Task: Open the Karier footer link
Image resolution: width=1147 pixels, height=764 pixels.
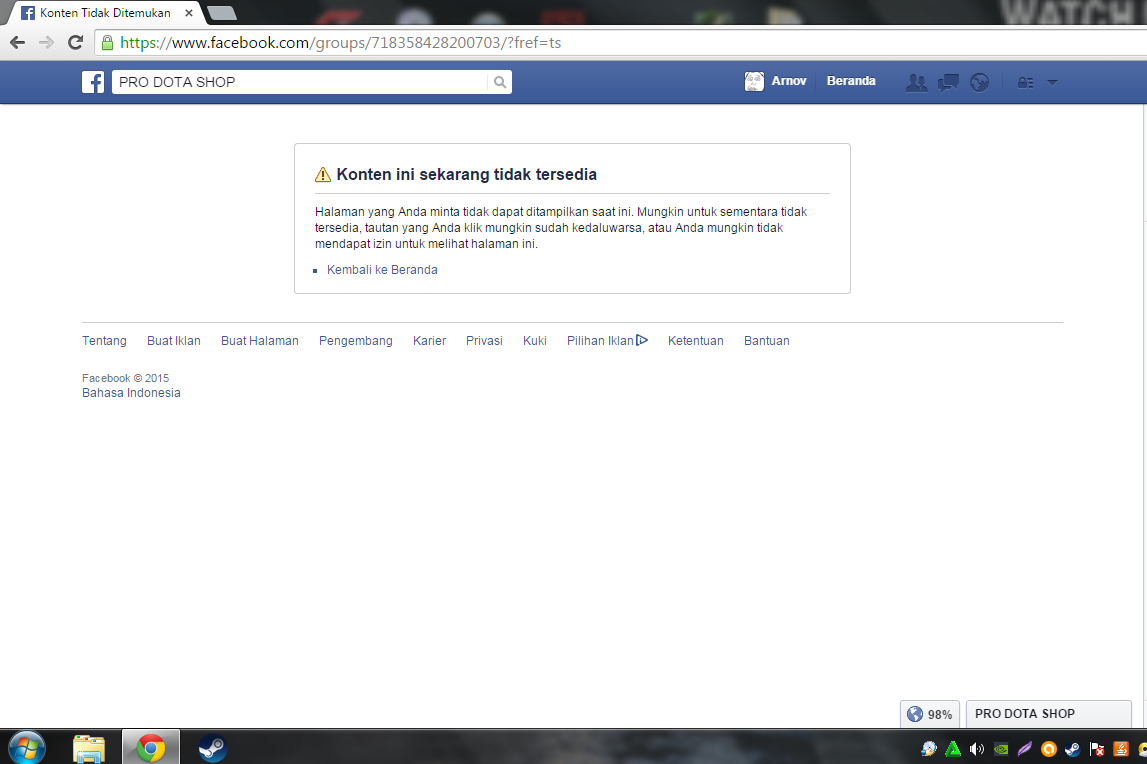Action: 429,341
